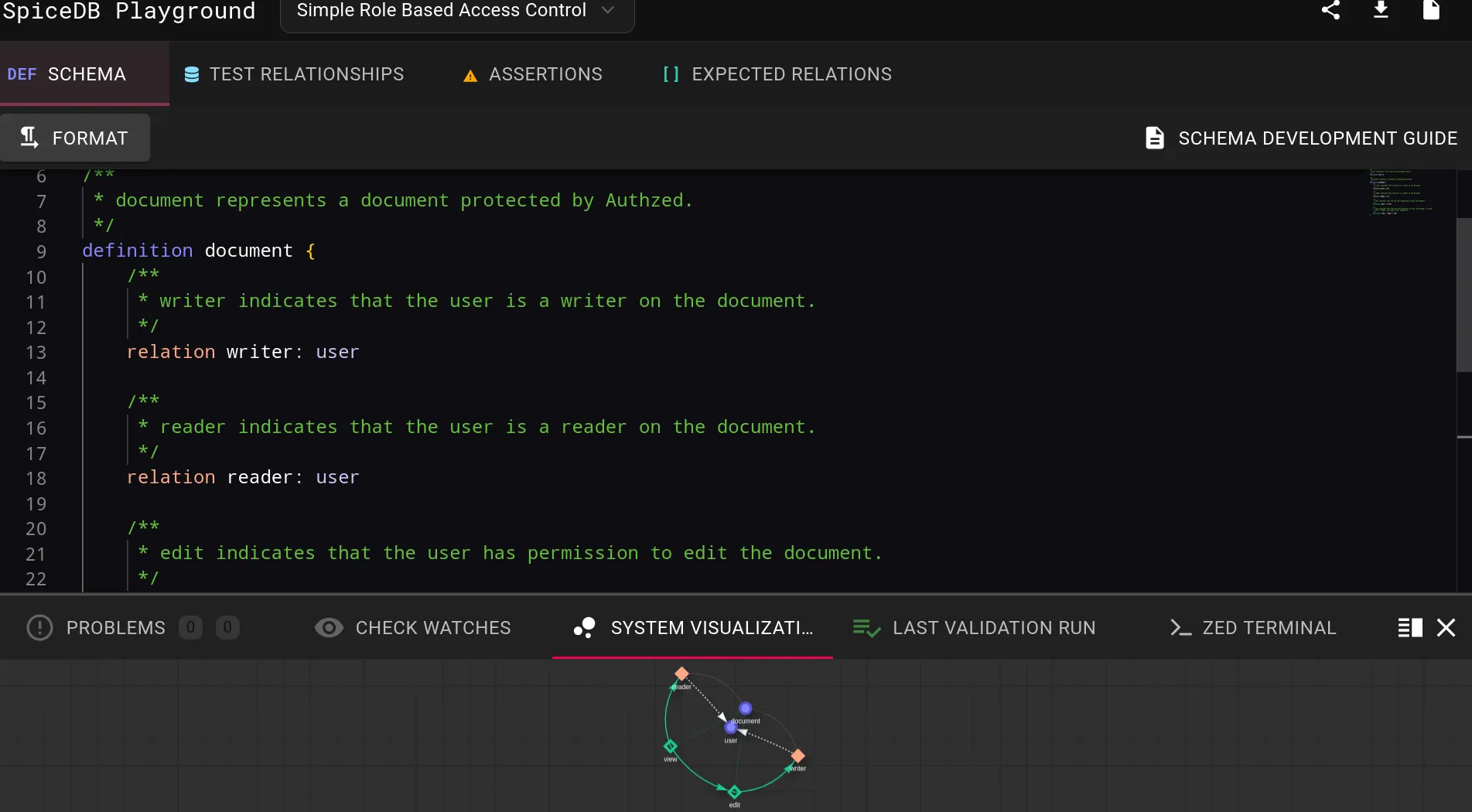
Task: Click the line "relation reader: user"
Action: [243, 477]
